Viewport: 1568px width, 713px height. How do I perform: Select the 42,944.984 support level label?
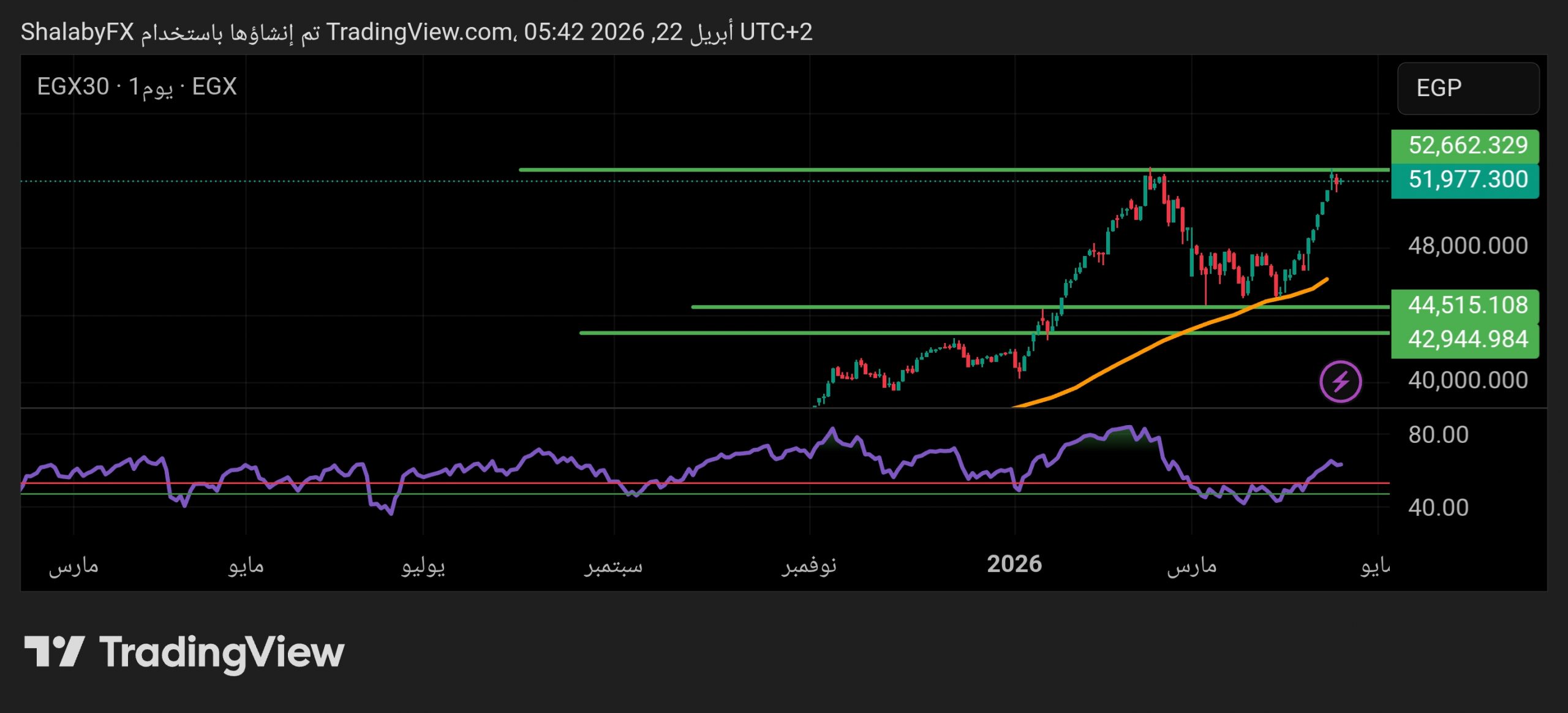click(x=1464, y=339)
